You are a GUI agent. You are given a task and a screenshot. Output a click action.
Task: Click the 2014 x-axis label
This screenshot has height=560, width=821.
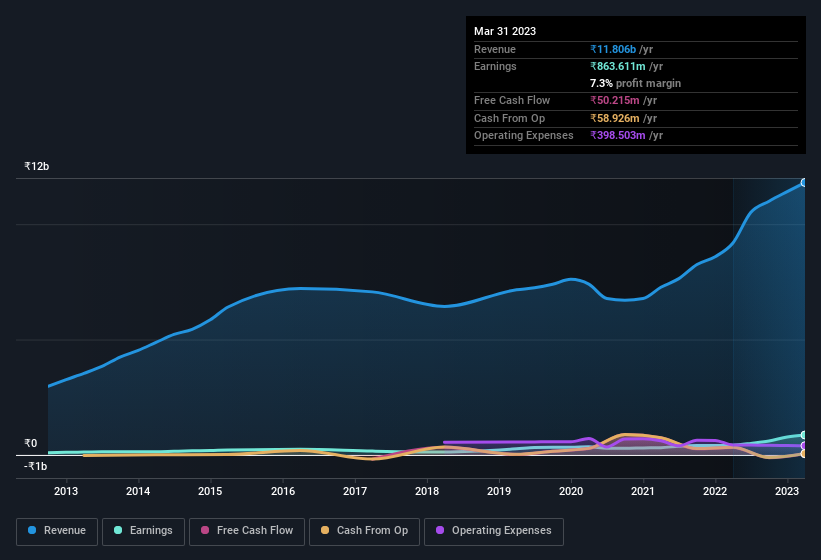(x=138, y=491)
